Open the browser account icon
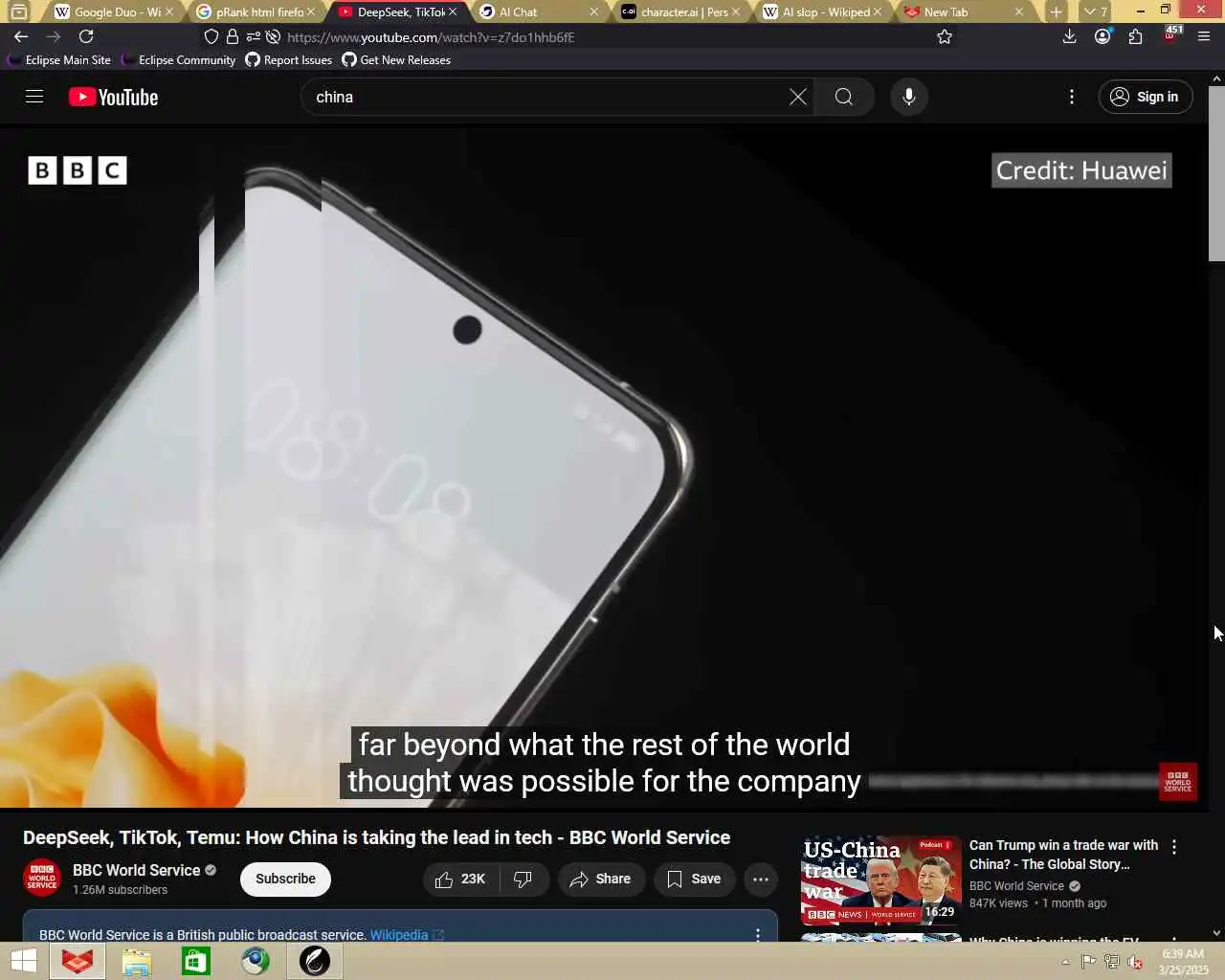Image resolution: width=1225 pixels, height=980 pixels. pyautogui.click(x=1102, y=36)
